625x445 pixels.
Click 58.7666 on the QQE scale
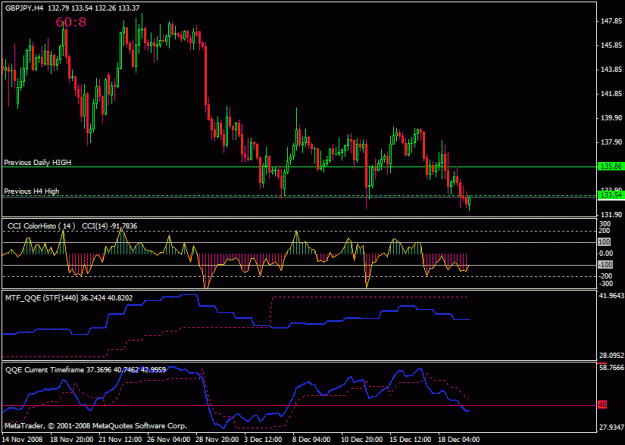pos(612,367)
